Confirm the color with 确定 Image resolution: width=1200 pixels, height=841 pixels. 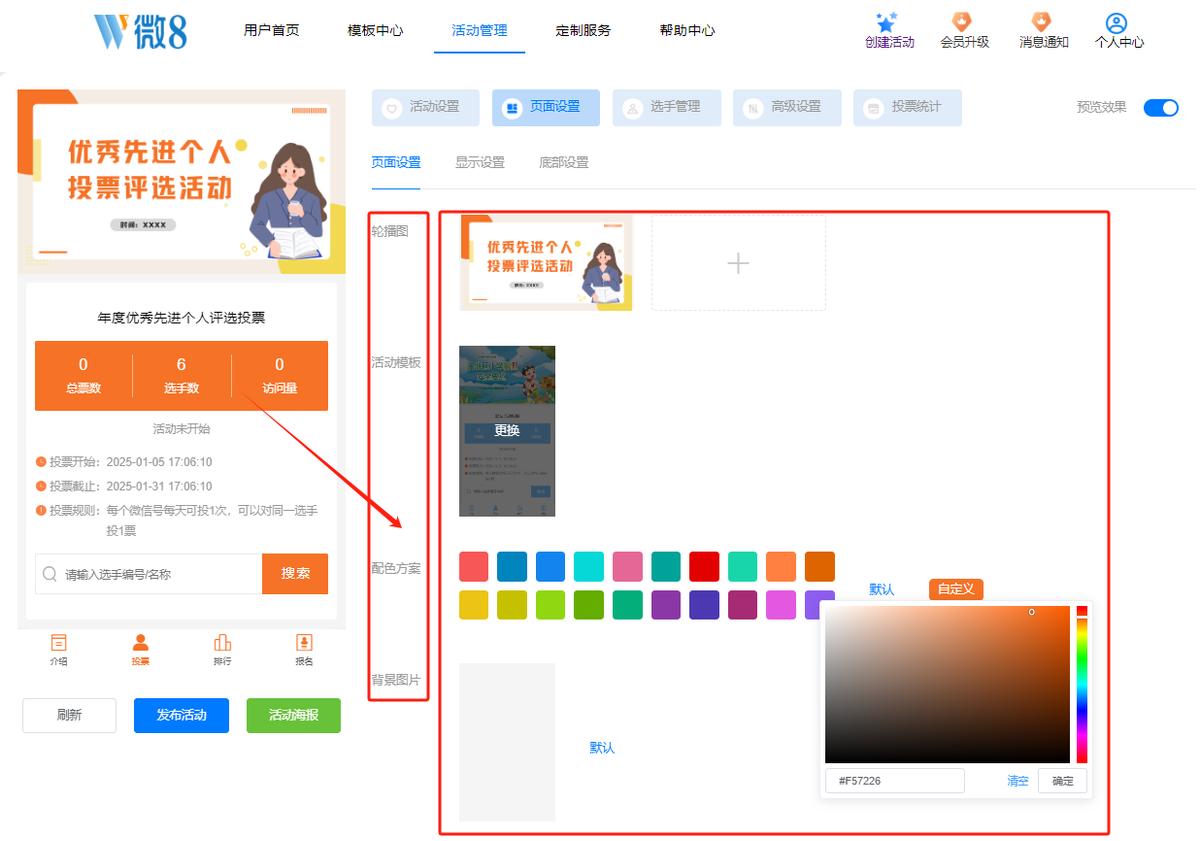tap(1062, 781)
